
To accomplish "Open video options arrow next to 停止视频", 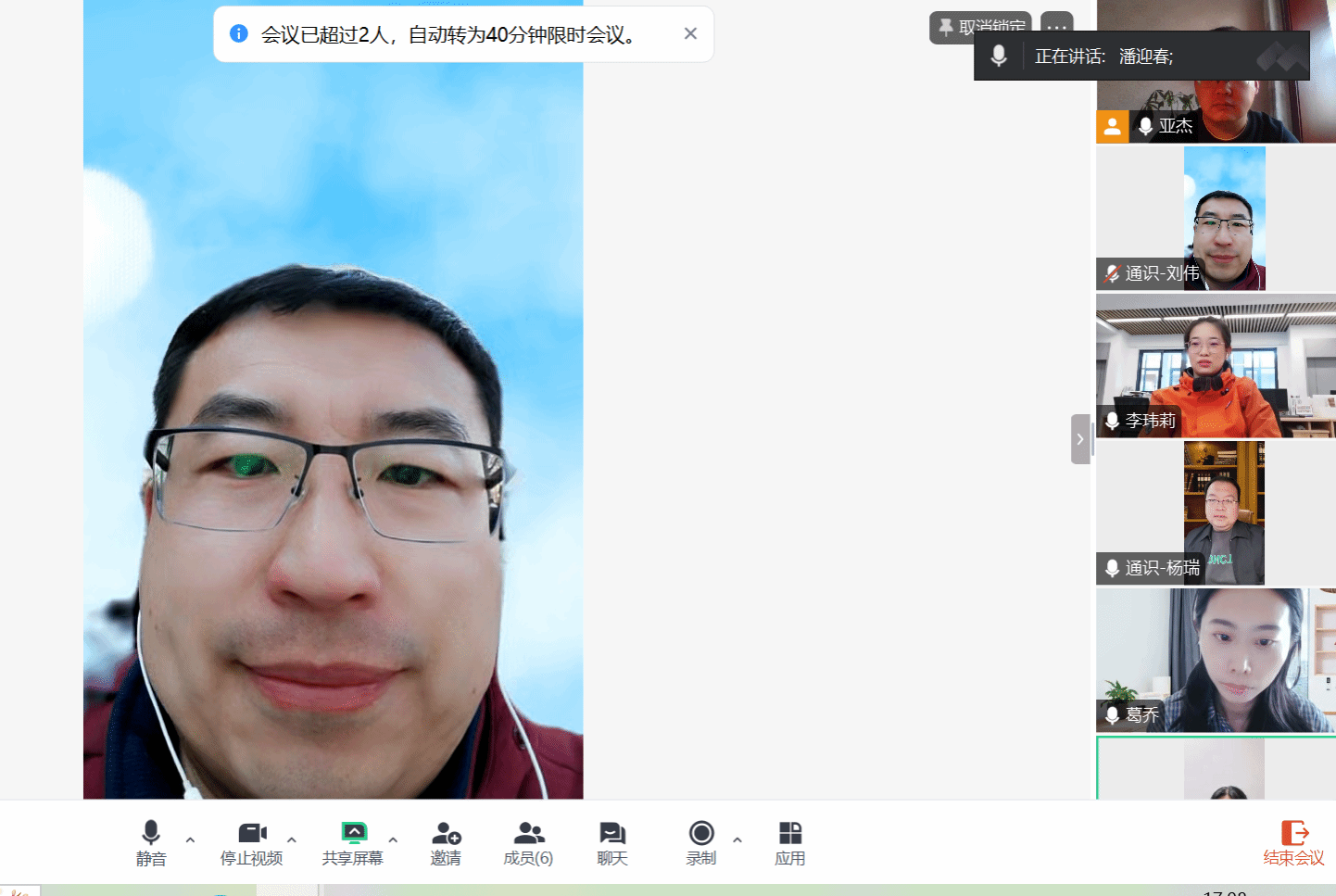I will pos(292,840).
